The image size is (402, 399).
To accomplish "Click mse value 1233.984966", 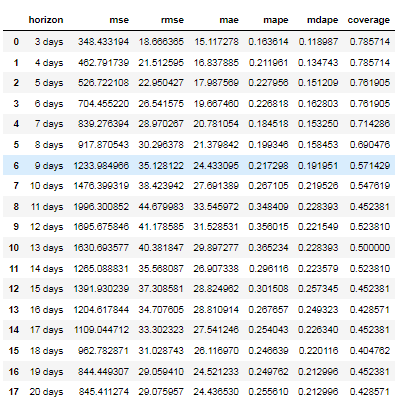I will click(101, 165).
